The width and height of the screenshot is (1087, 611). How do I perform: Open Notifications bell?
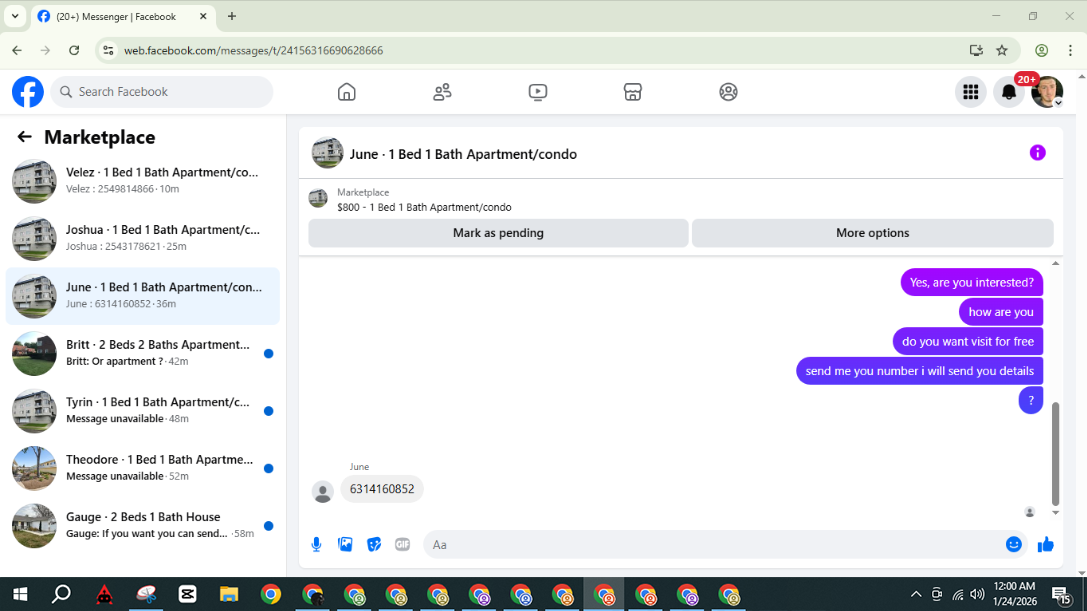click(1009, 92)
